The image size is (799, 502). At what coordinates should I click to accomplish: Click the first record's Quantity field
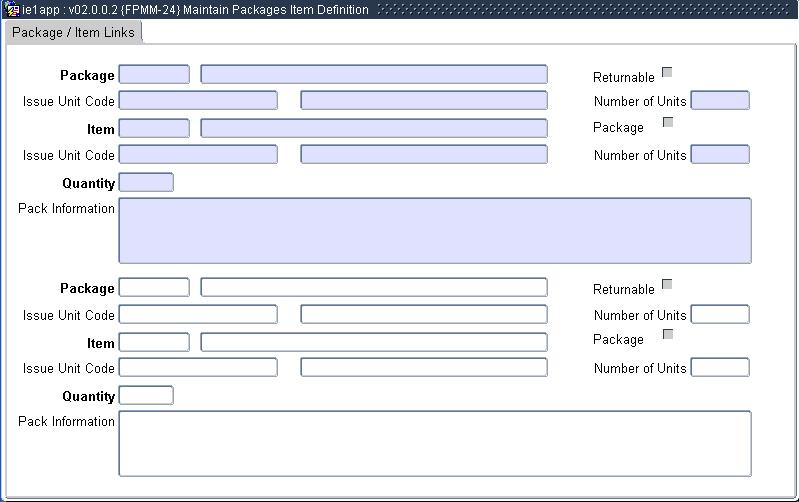(146, 182)
